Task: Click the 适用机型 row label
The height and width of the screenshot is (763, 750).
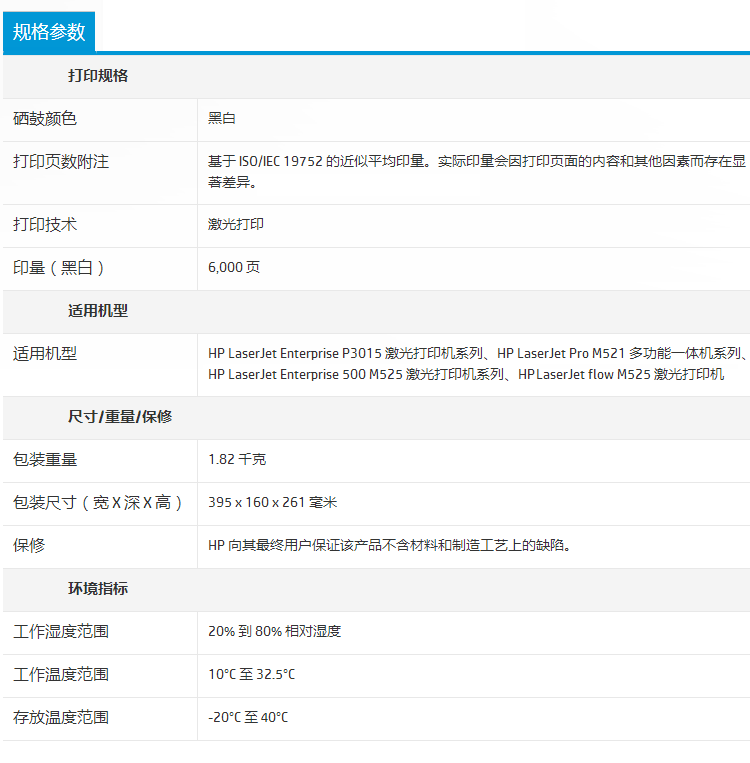Action: tap(45, 354)
